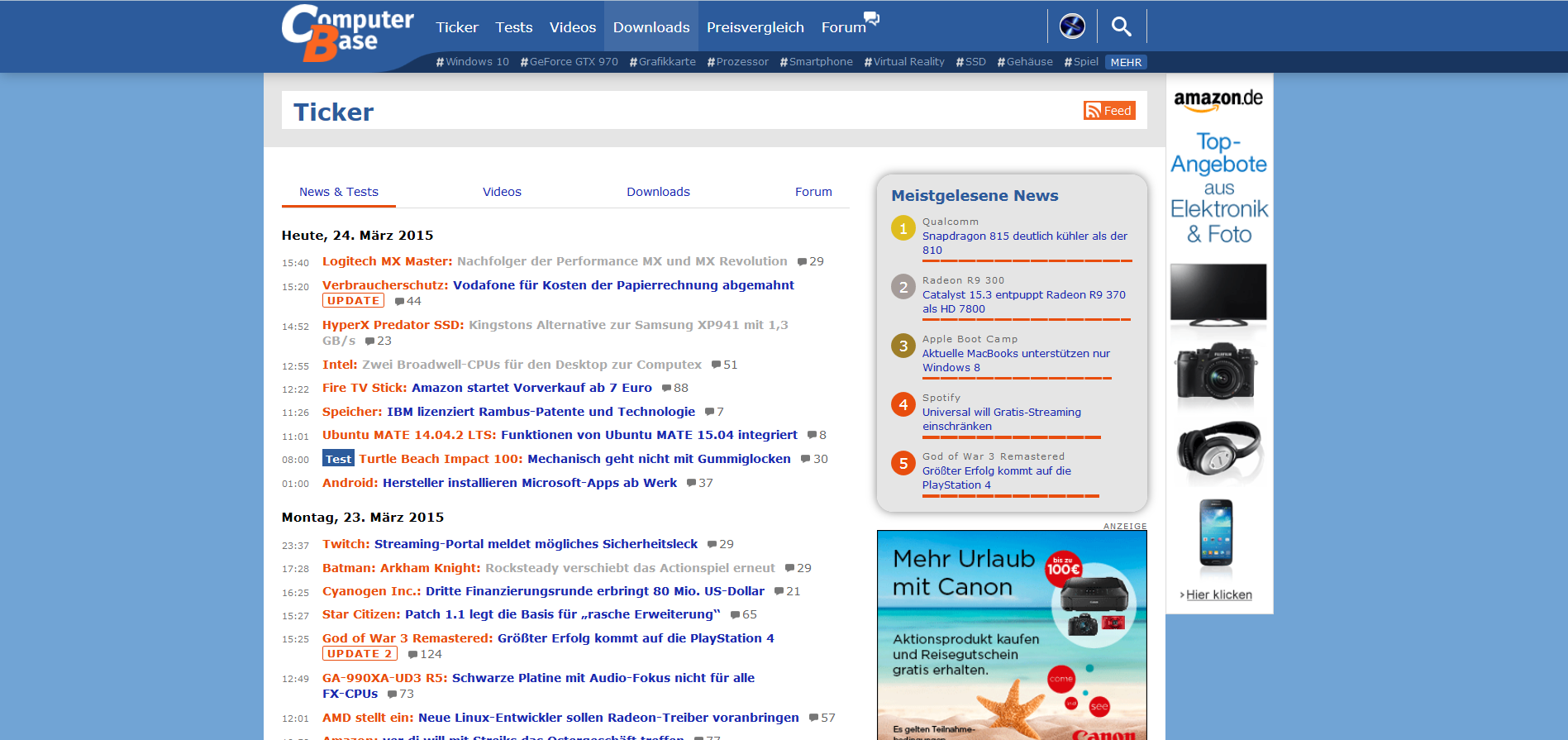Click the rank 4 badge in Meistgelesene News
The image size is (1568, 740).
pyautogui.click(x=903, y=404)
